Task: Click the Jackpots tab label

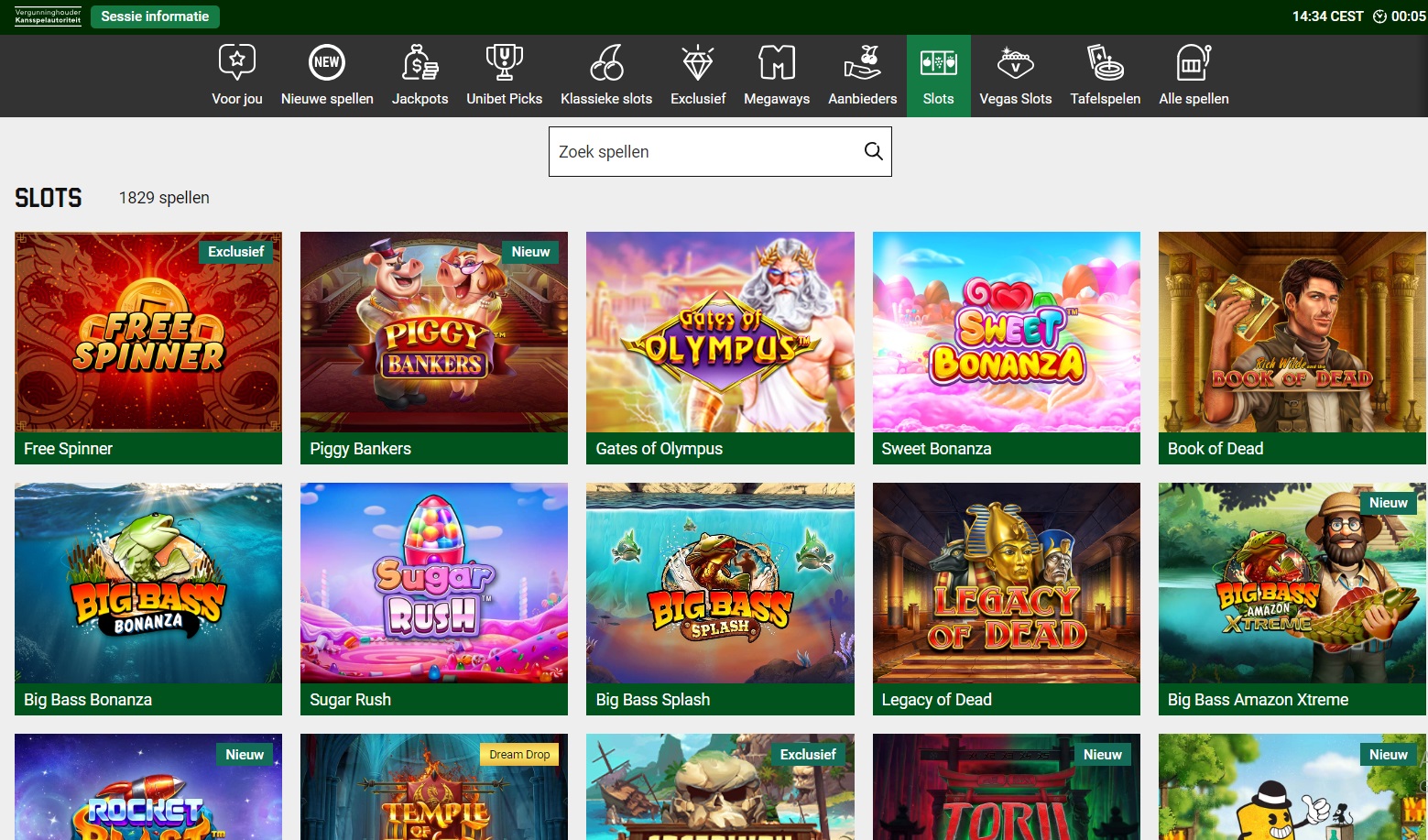Action: click(x=420, y=99)
